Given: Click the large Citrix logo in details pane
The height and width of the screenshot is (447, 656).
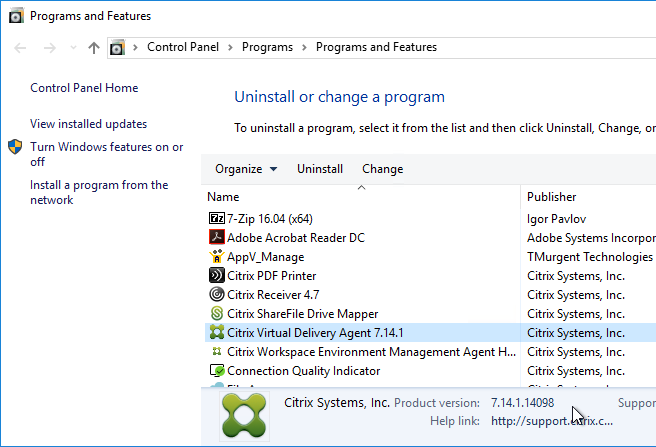Looking at the screenshot, I should pyautogui.click(x=244, y=416).
